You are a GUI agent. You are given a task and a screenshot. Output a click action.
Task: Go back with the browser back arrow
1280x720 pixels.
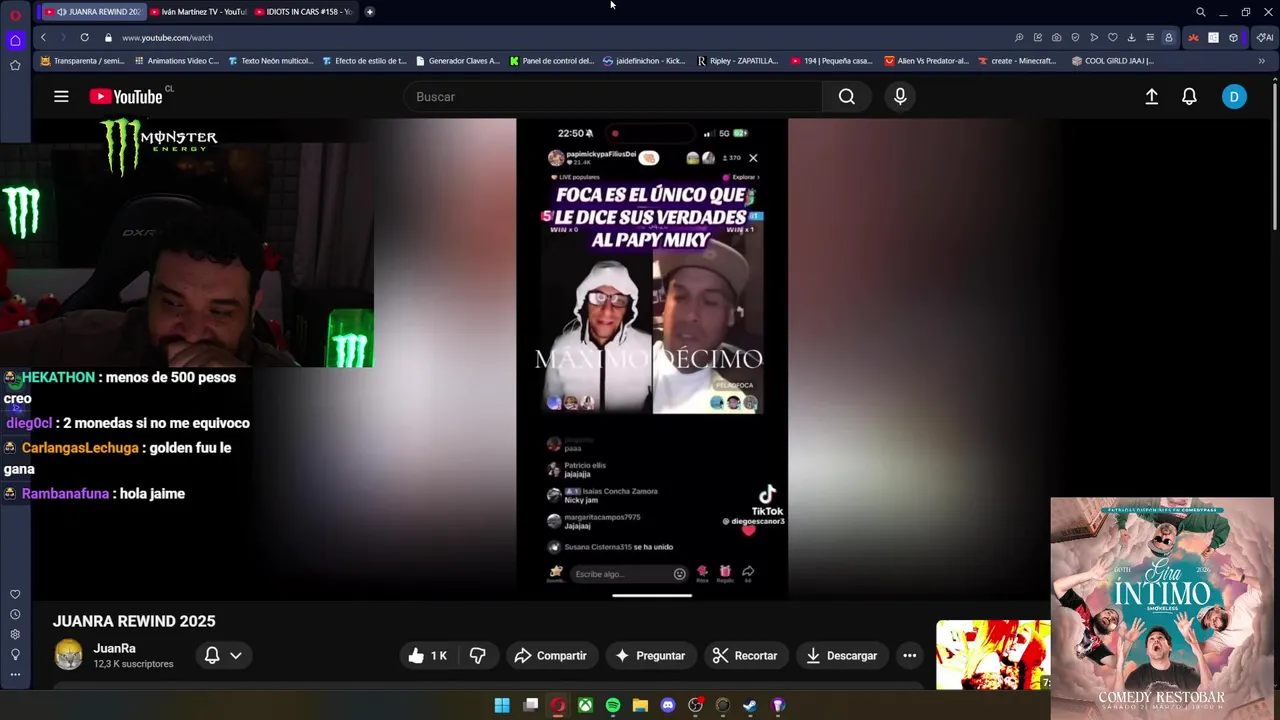43,37
